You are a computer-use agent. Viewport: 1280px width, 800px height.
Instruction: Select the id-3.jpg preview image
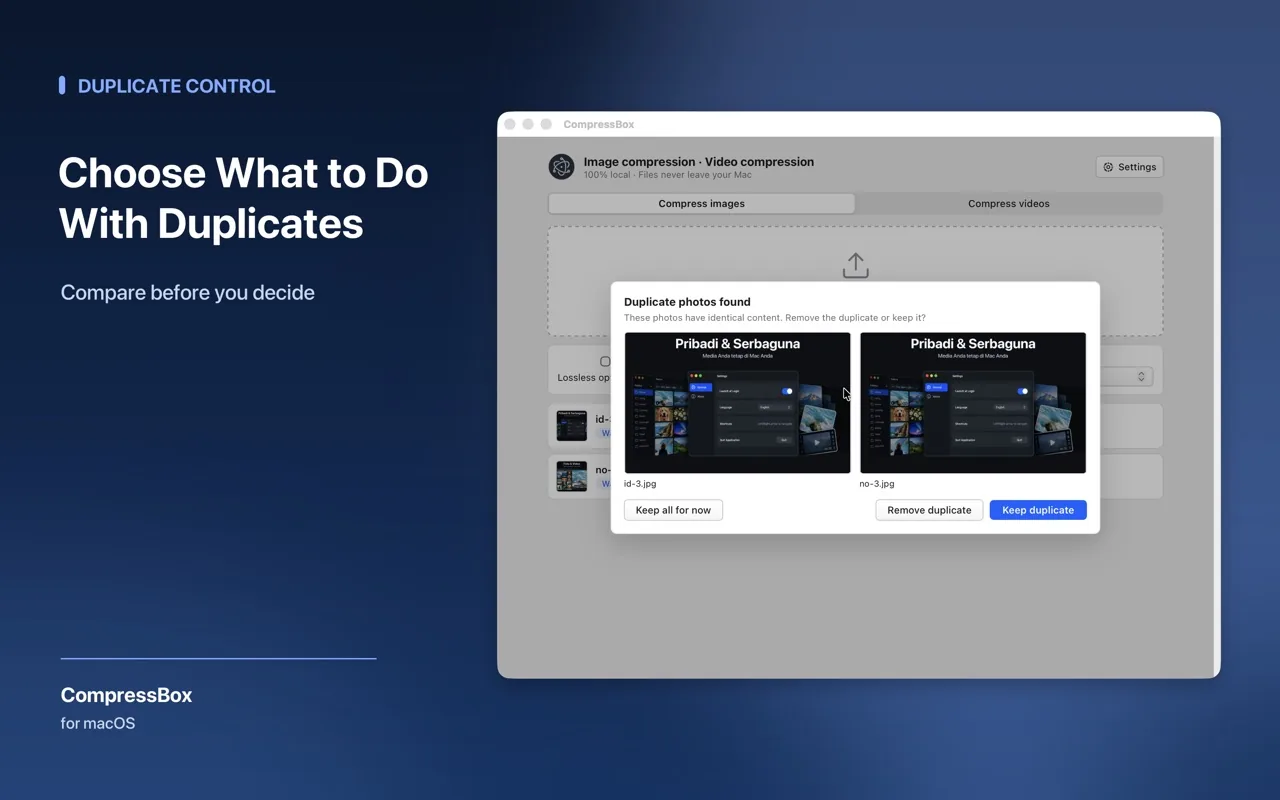point(737,403)
